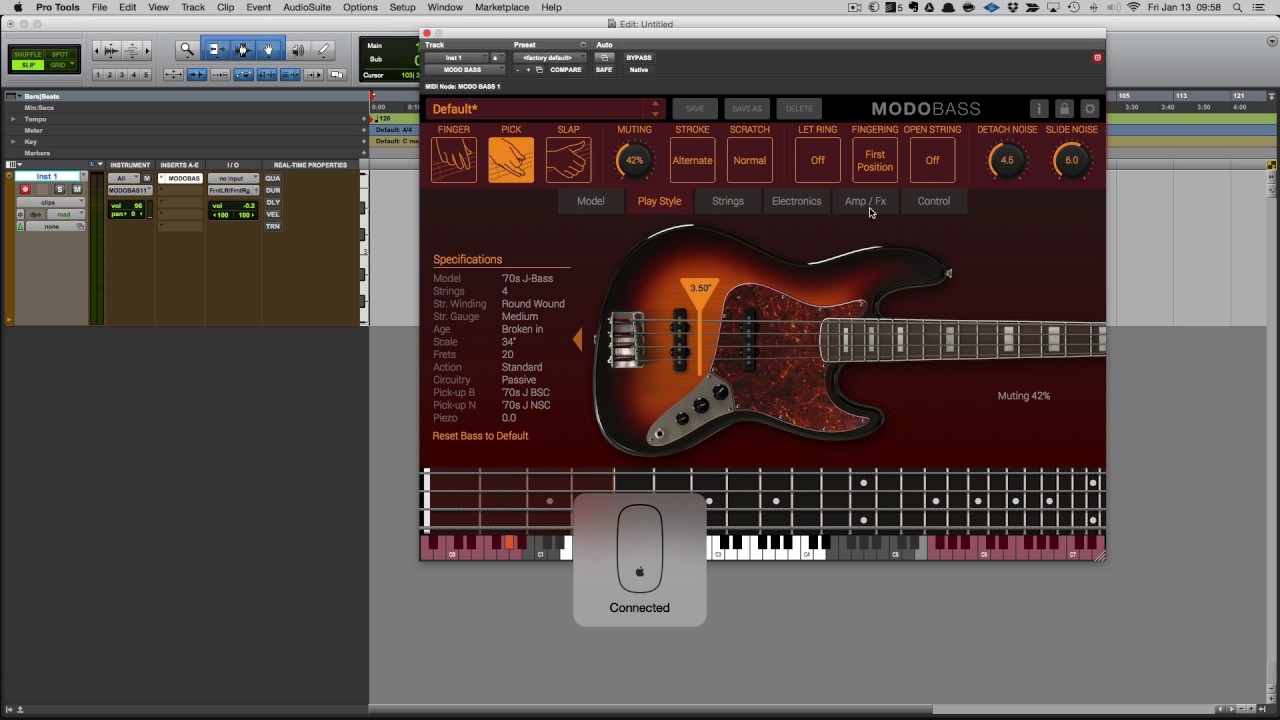Select the Scrubber speaker tool
The width and height of the screenshot is (1280, 720).
(x=297, y=50)
